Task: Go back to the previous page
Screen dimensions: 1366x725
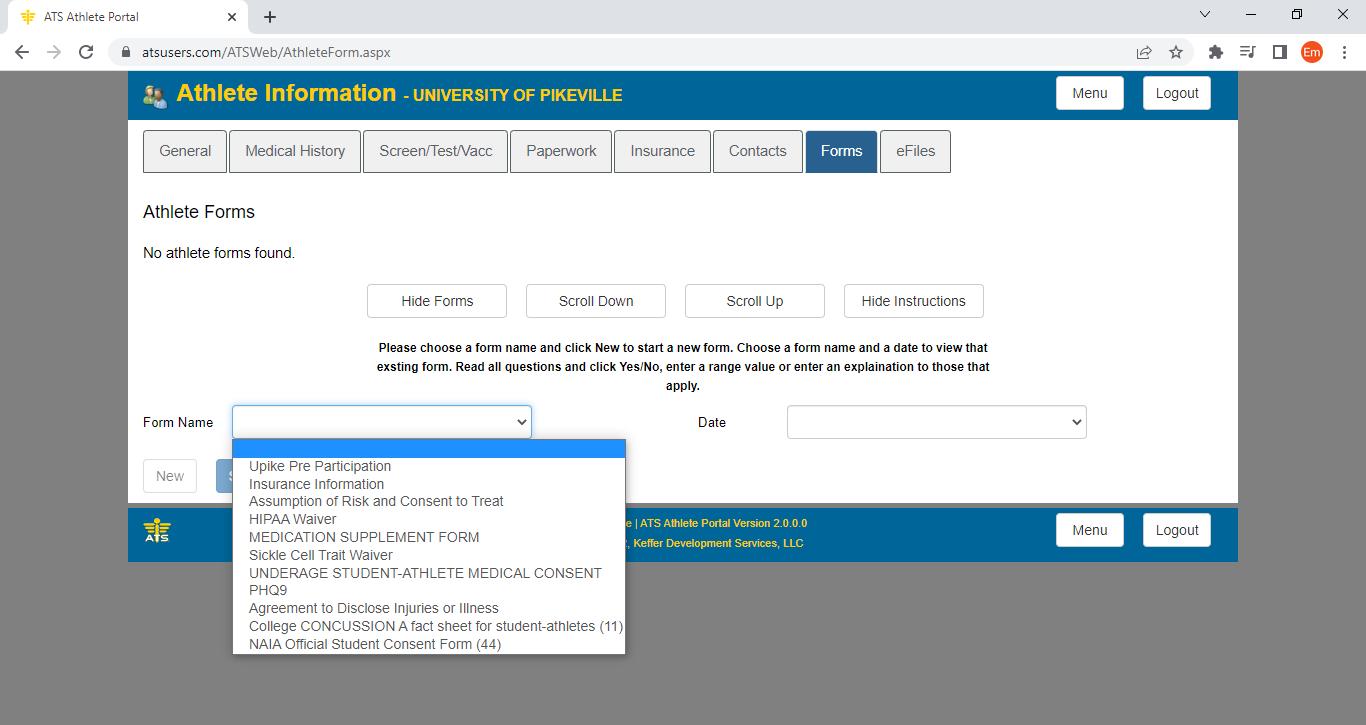Action: coord(22,52)
